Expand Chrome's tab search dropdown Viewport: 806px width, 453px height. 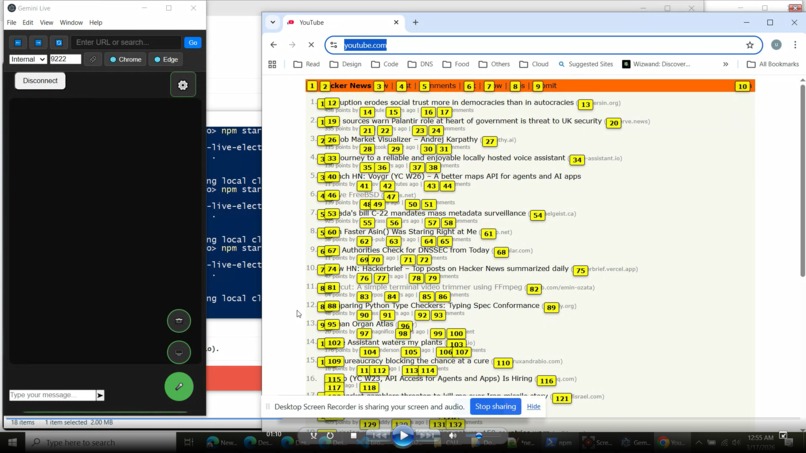click(272, 22)
